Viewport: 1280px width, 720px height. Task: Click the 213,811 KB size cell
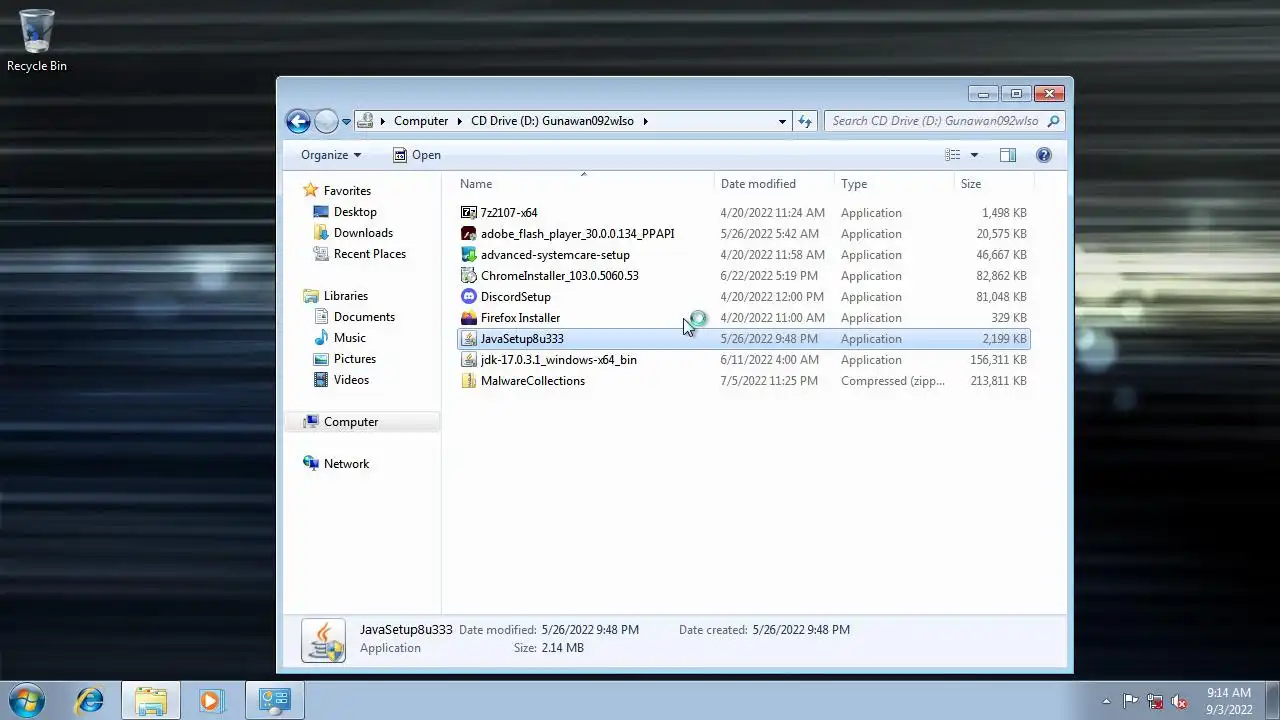(x=998, y=381)
